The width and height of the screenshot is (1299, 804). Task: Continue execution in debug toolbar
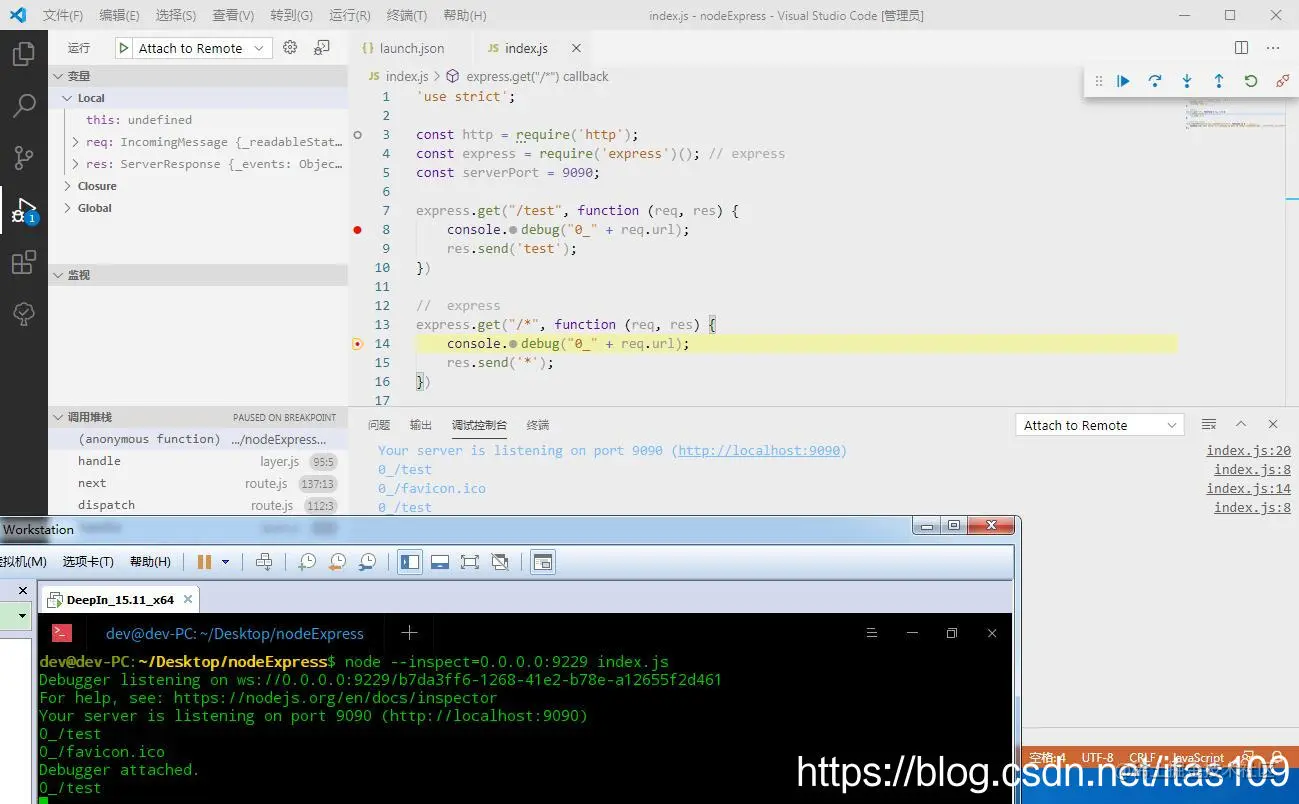(x=1123, y=81)
